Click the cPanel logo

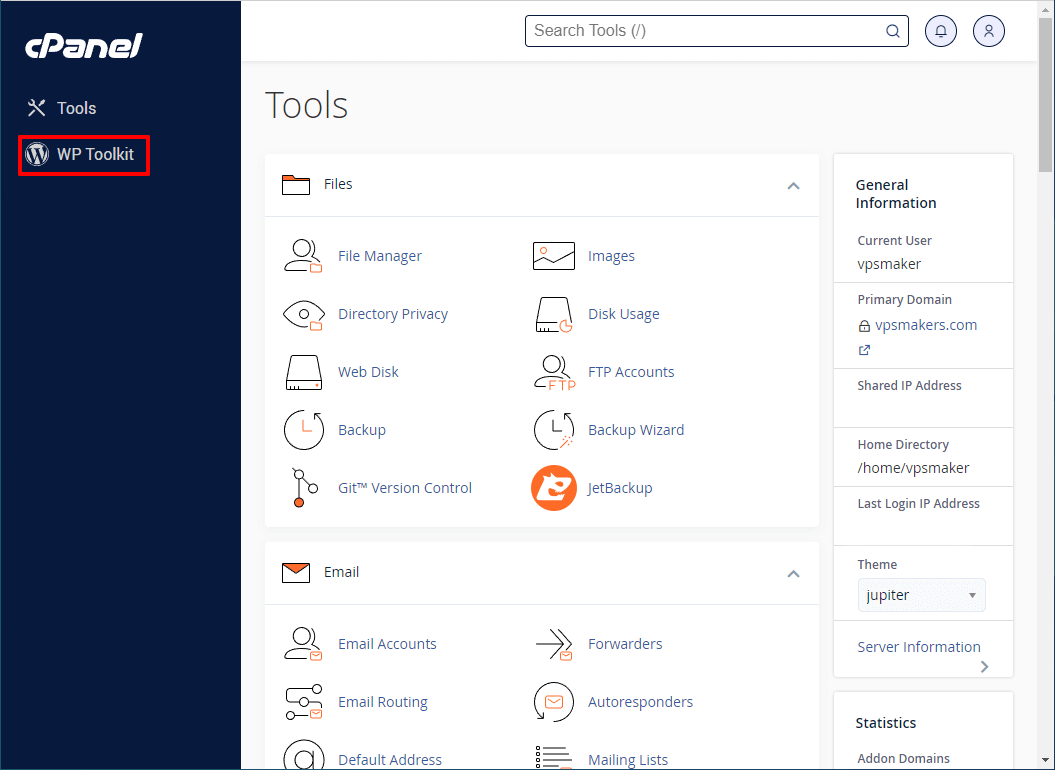click(x=84, y=46)
